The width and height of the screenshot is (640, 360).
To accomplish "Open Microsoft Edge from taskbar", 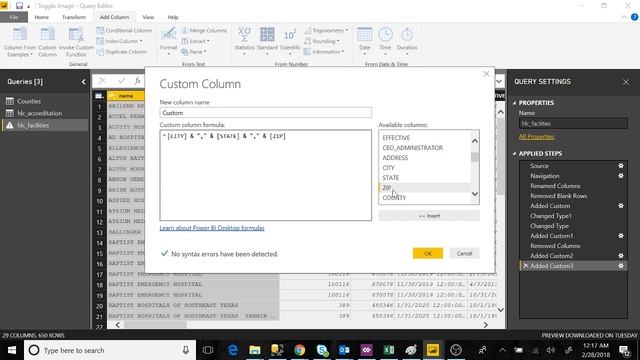I will click(233, 350).
